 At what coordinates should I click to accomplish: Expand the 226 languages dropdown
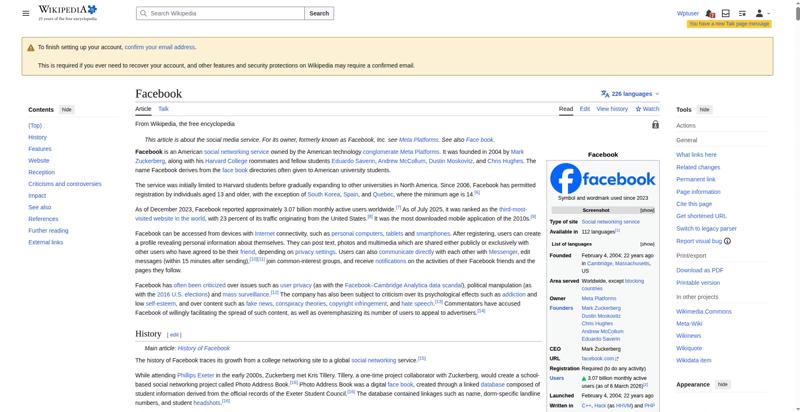point(630,94)
